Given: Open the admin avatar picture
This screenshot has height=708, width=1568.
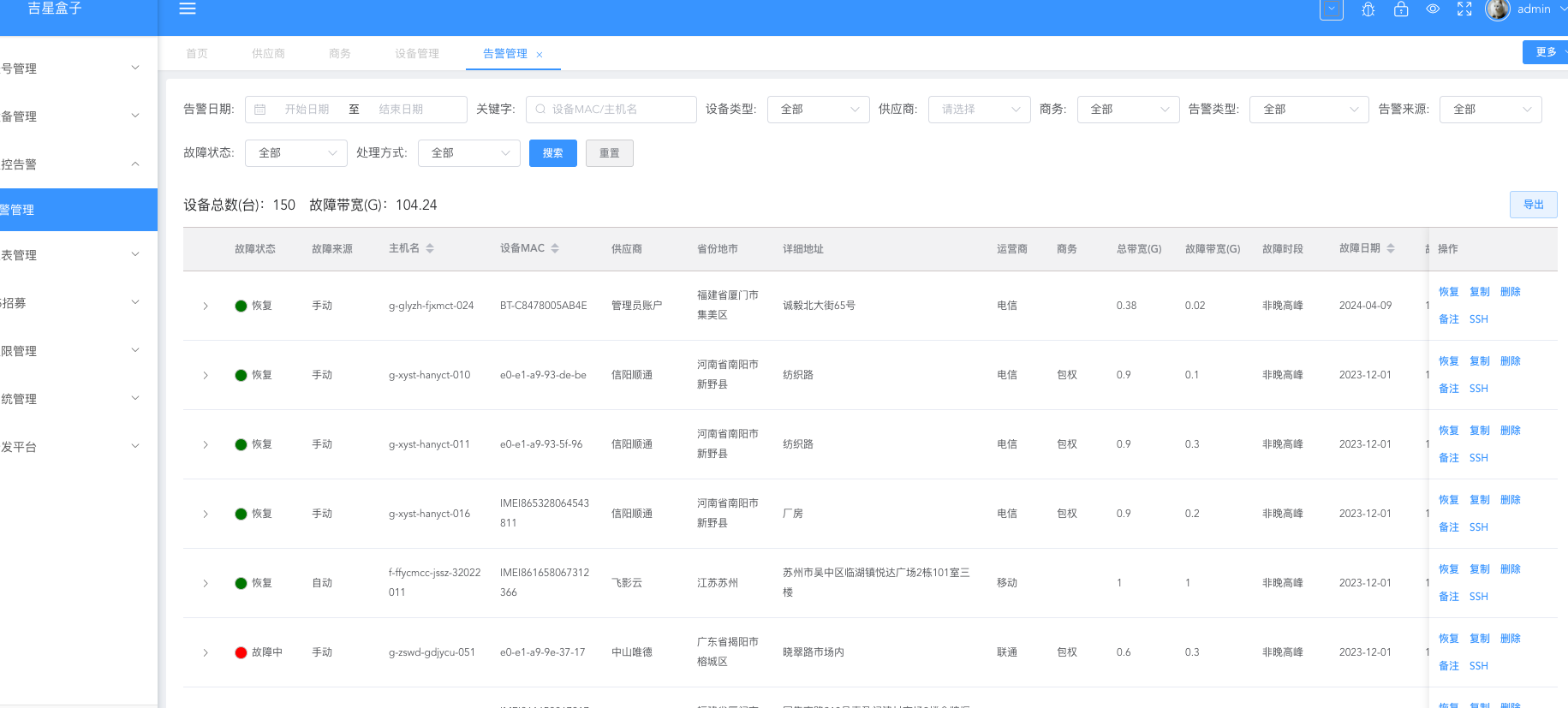Looking at the screenshot, I should click(x=1498, y=9).
